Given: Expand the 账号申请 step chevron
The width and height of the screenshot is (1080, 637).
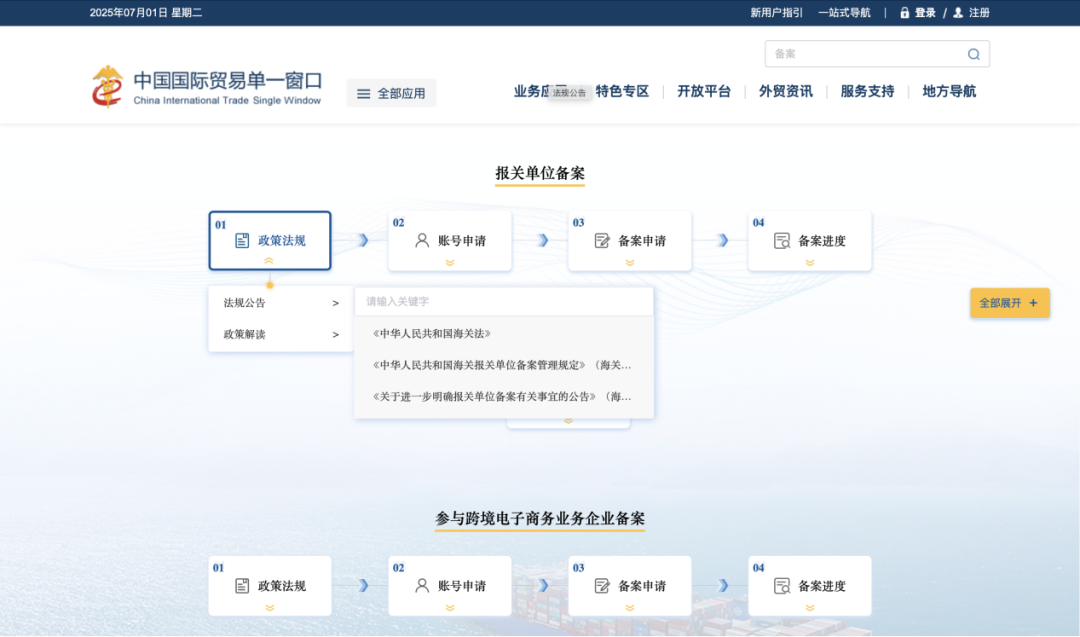Looking at the screenshot, I should [449, 263].
